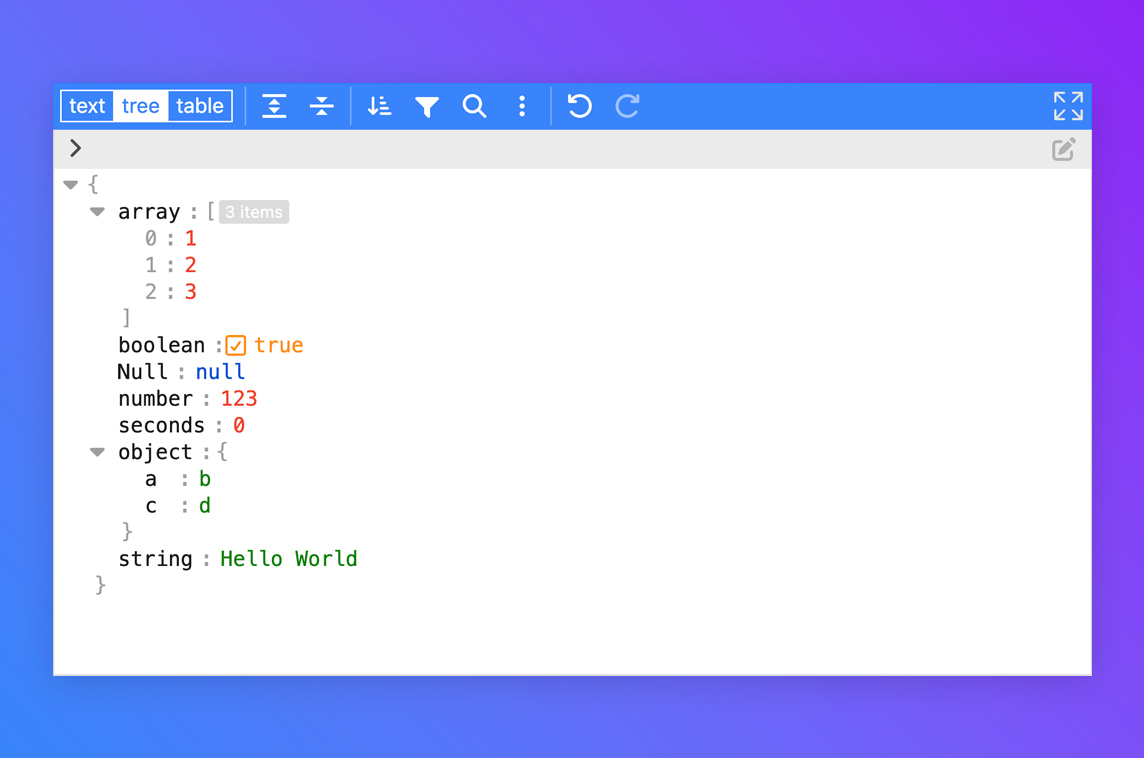Click the edit path pencil icon

pos(1064,150)
